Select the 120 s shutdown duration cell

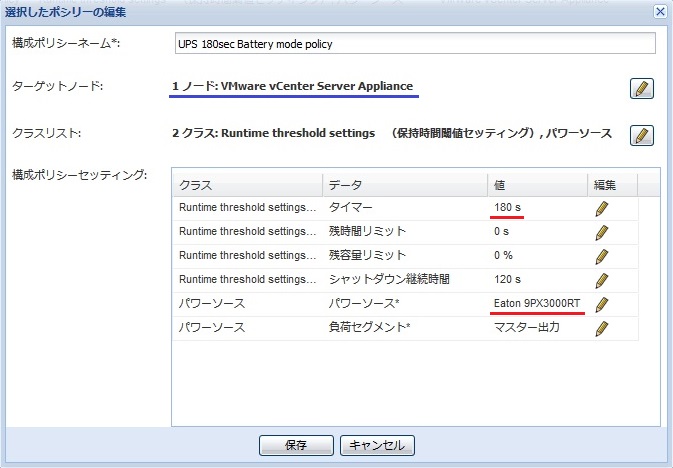(x=537, y=280)
